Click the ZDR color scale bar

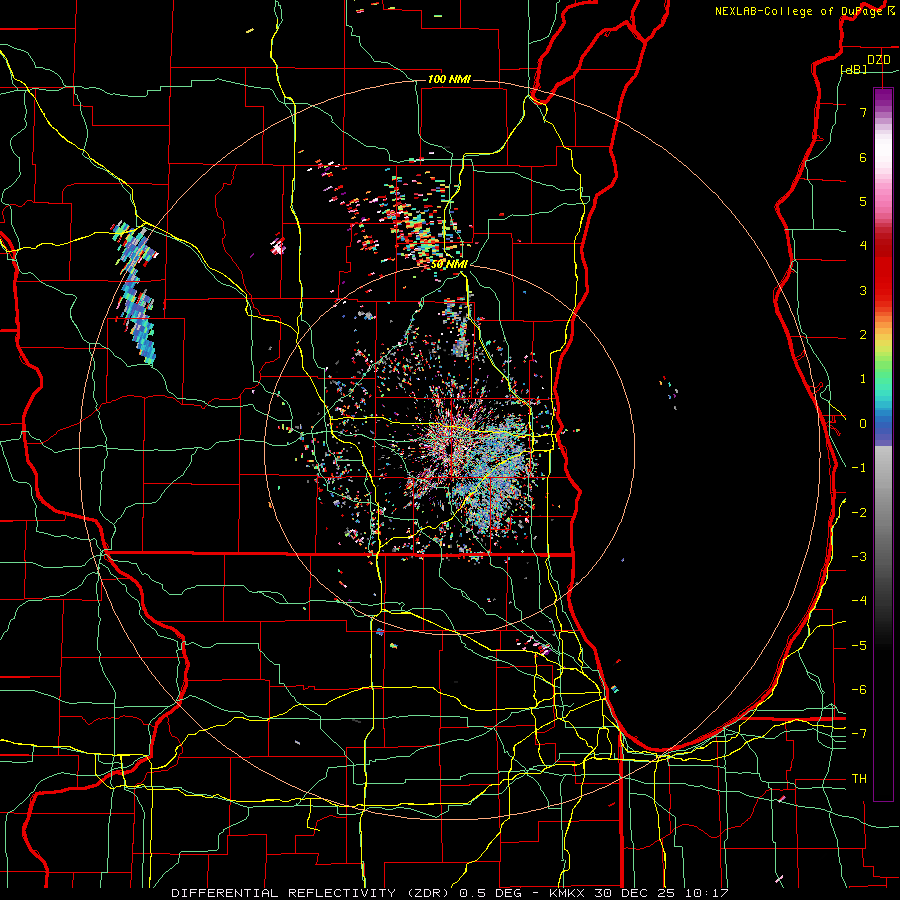883,444
